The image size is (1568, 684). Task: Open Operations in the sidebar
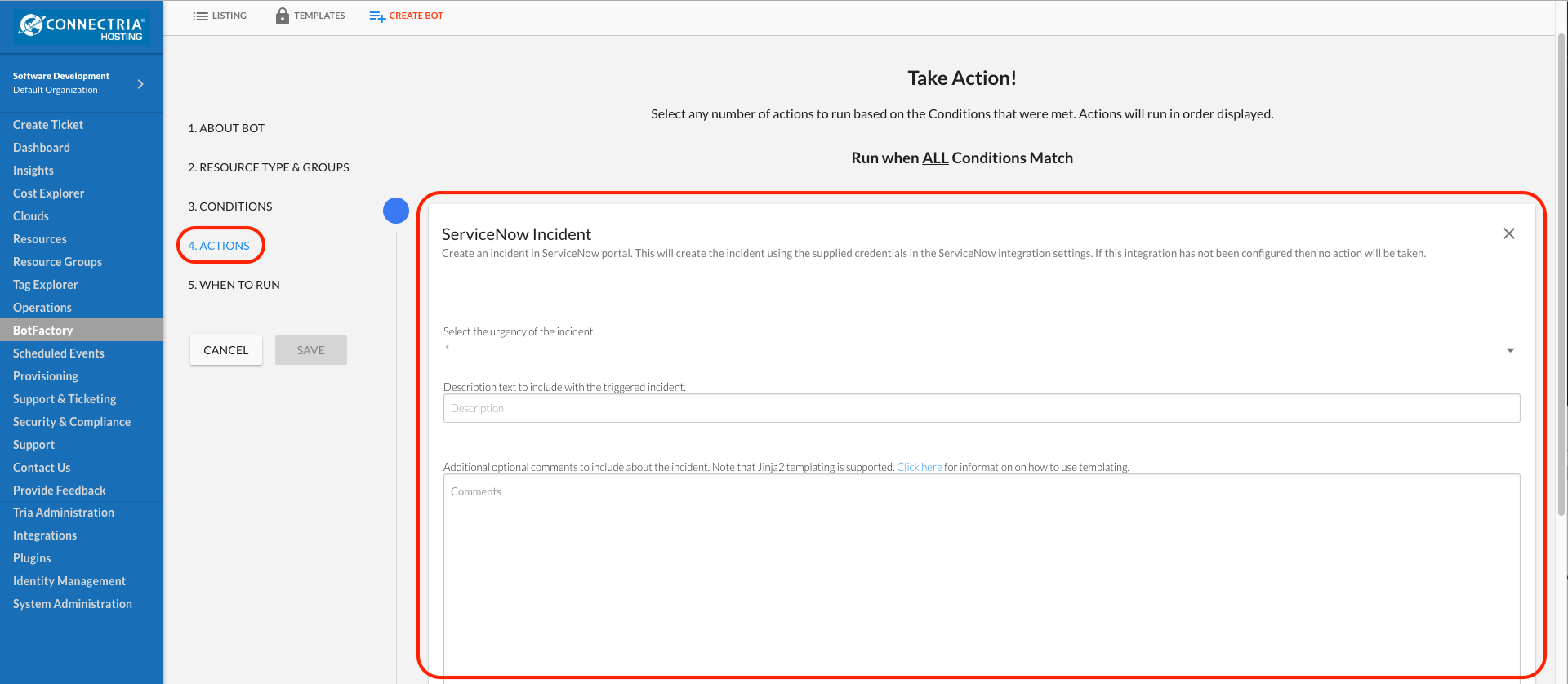pos(42,308)
